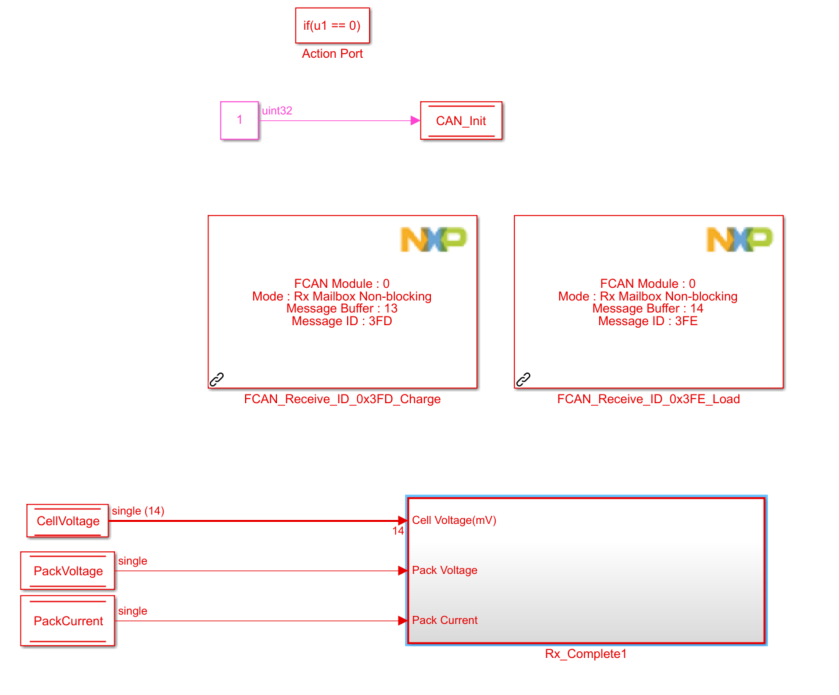Screen dimensions: 839x695
Task: Click the NXP logo on the Charge receive block
Action: click(434, 239)
